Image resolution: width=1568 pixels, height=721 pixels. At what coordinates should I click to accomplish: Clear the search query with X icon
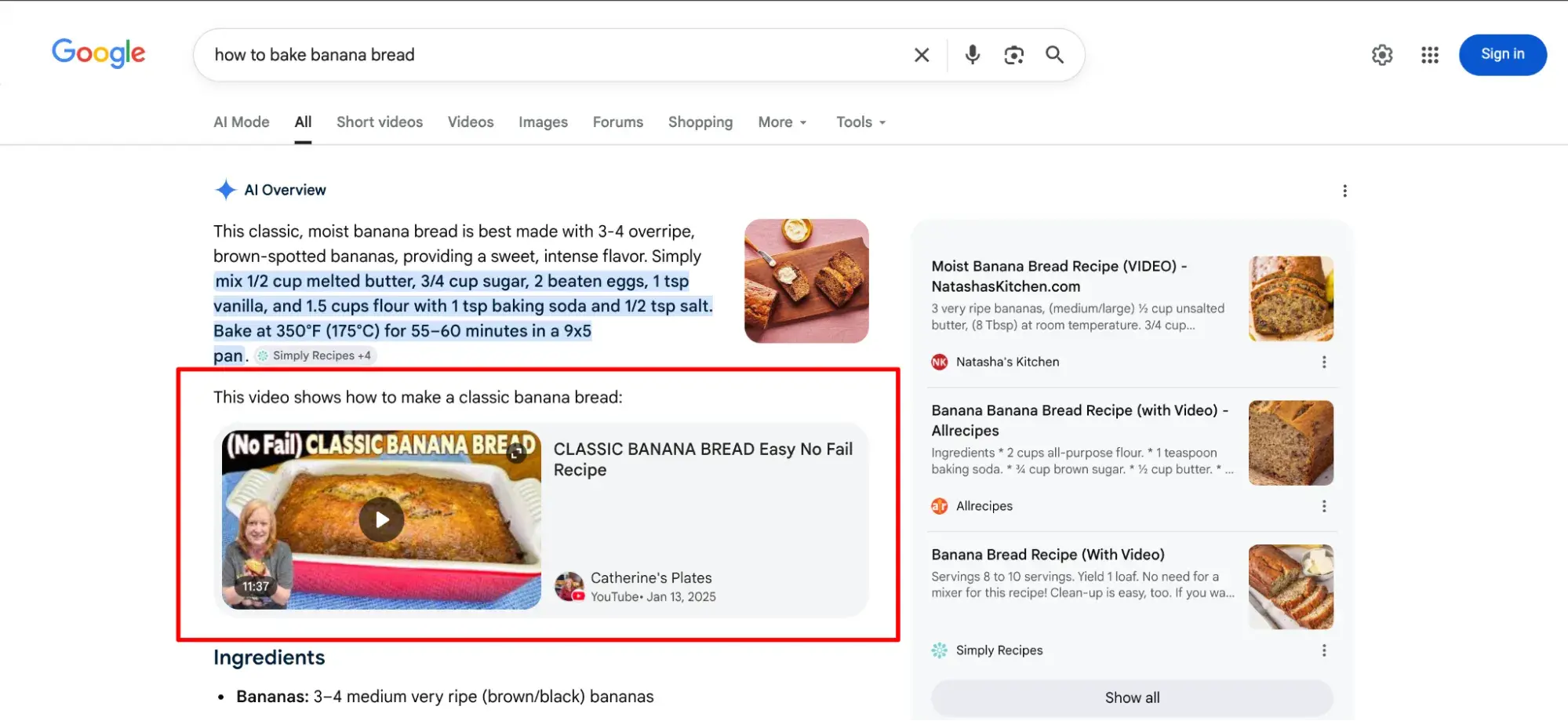[x=922, y=55]
